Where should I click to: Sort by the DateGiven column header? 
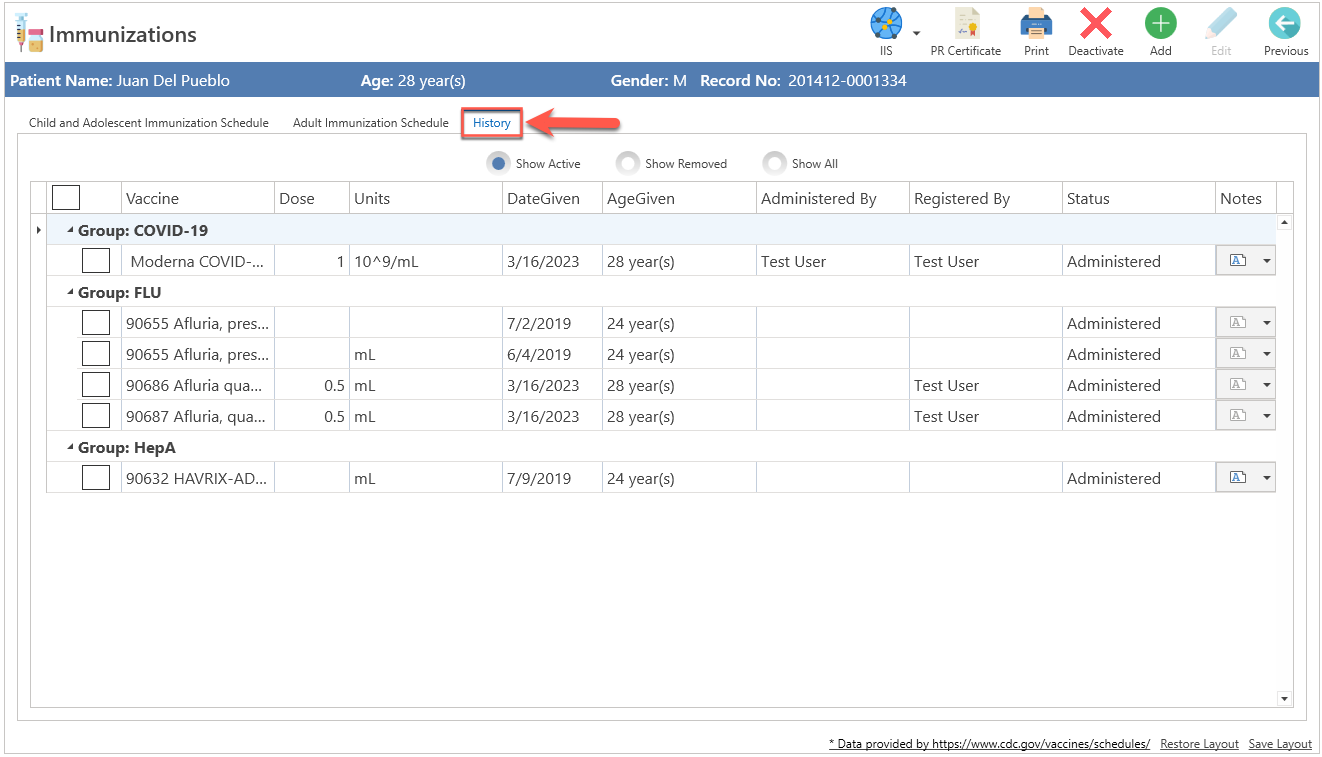coord(552,198)
